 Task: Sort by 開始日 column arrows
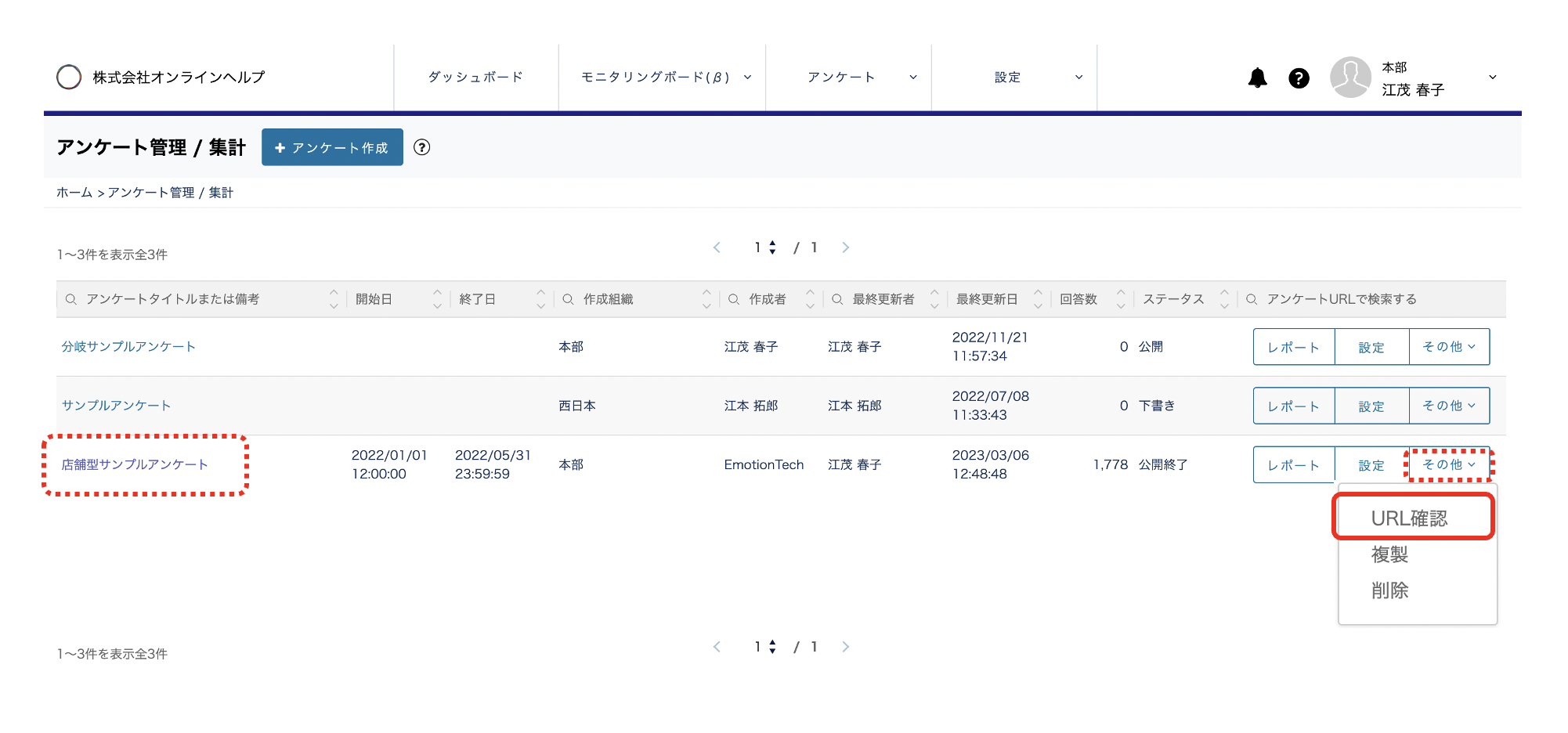(437, 299)
